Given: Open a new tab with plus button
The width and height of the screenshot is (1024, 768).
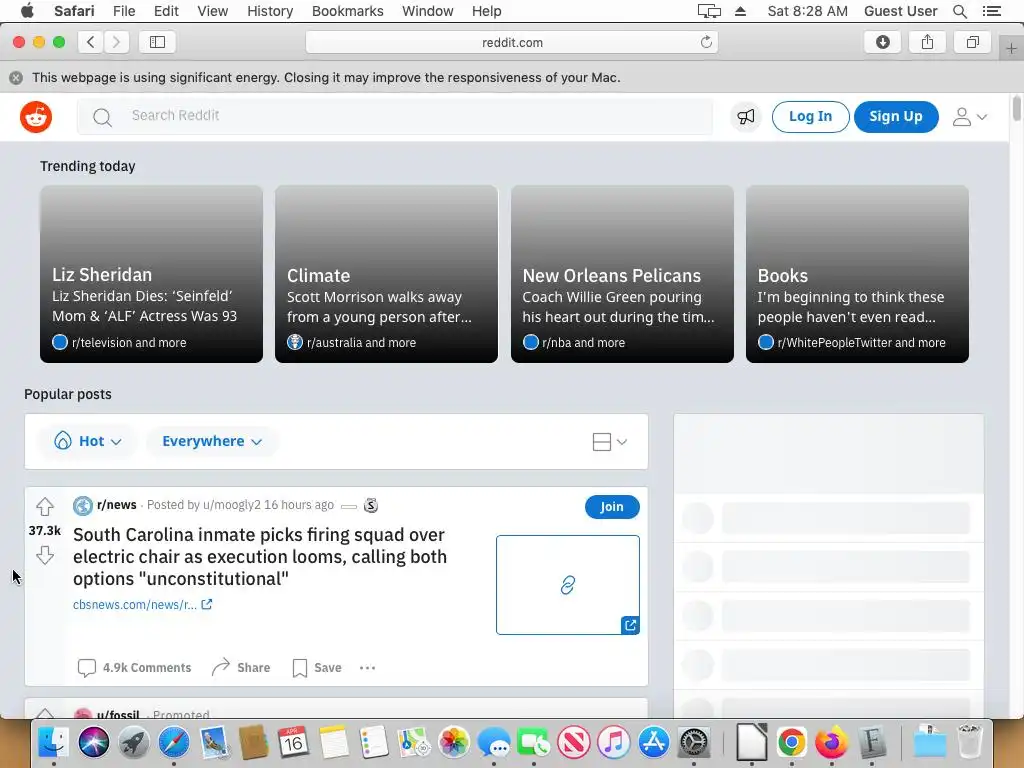Looking at the screenshot, I should pyautogui.click(x=1011, y=48).
